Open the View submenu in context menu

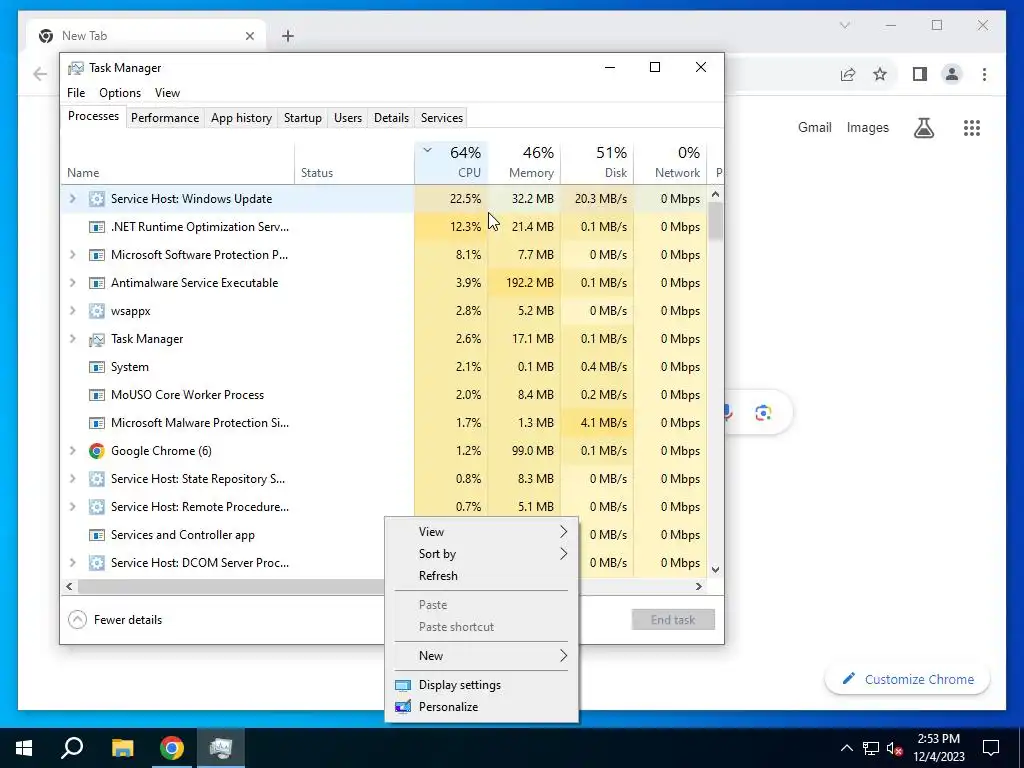[481, 532]
